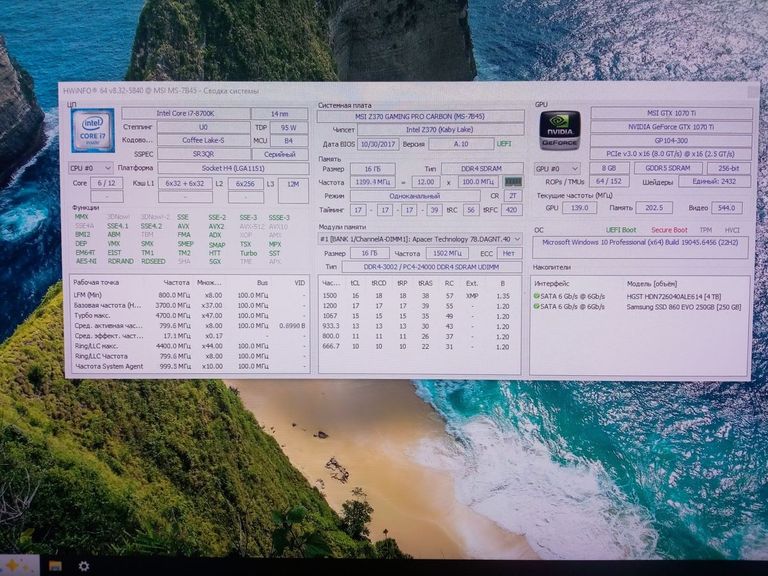Open the CPU #0 selector dropdown
This screenshot has width=768, height=576.
[x=91, y=168]
